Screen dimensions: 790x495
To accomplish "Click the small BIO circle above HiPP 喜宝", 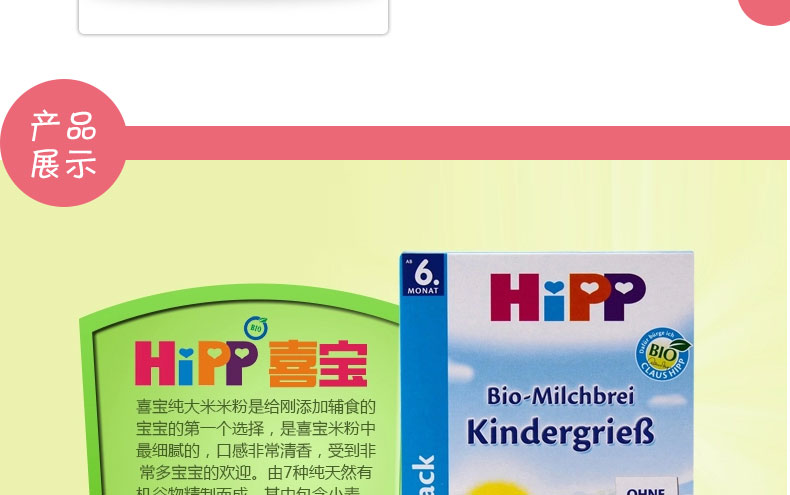I will point(256,328).
